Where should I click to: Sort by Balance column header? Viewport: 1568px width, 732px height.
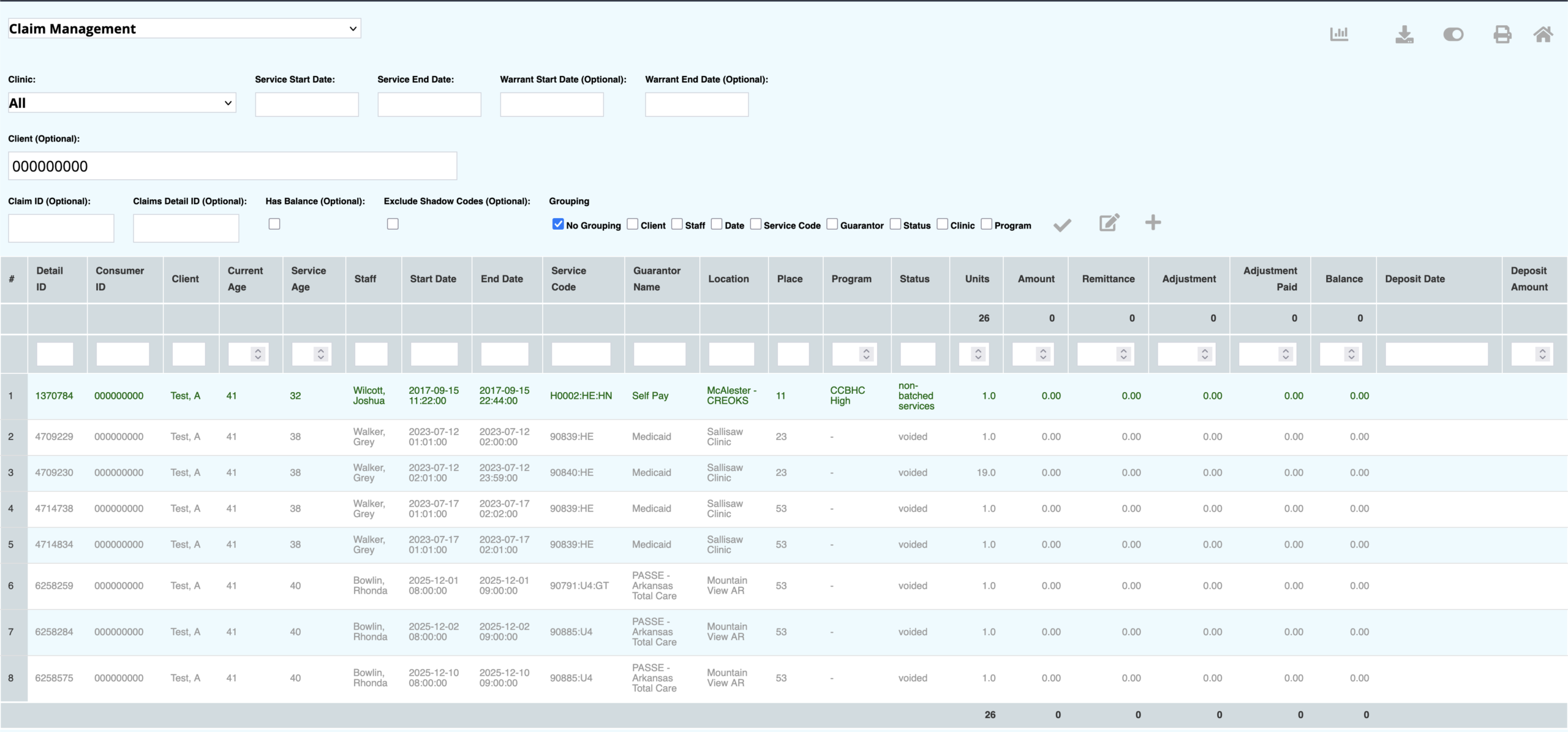[x=1344, y=279]
